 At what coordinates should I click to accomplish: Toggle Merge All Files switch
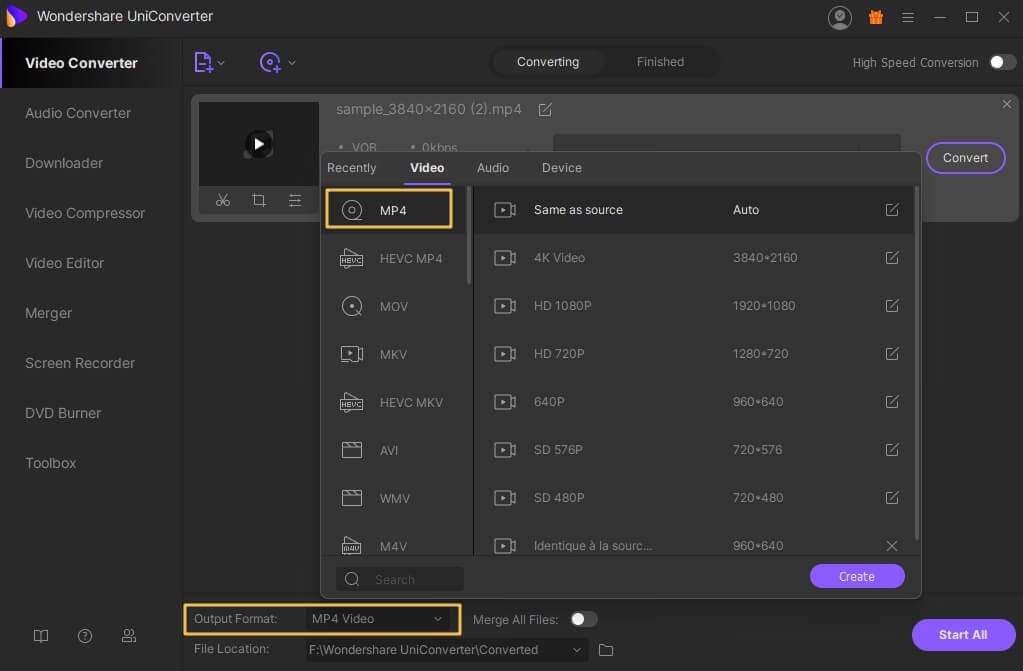(584, 619)
